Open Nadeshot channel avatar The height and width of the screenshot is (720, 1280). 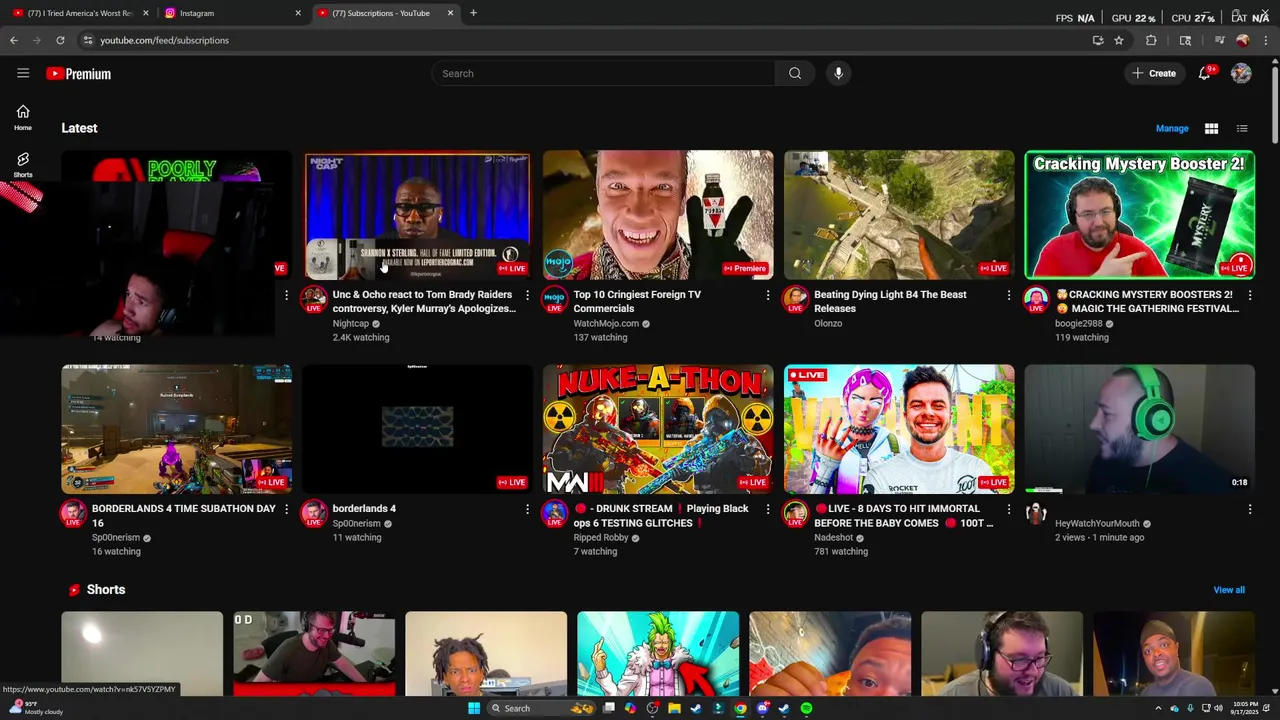(795, 512)
